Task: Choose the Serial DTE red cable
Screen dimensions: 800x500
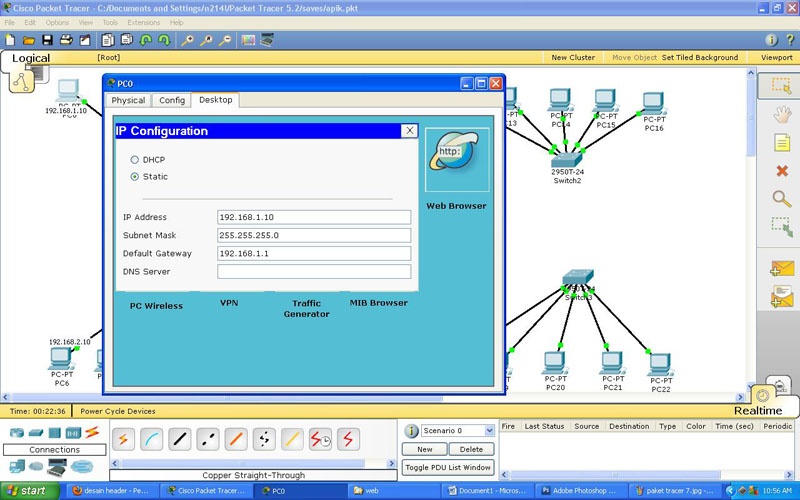Action: click(x=348, y=439)
